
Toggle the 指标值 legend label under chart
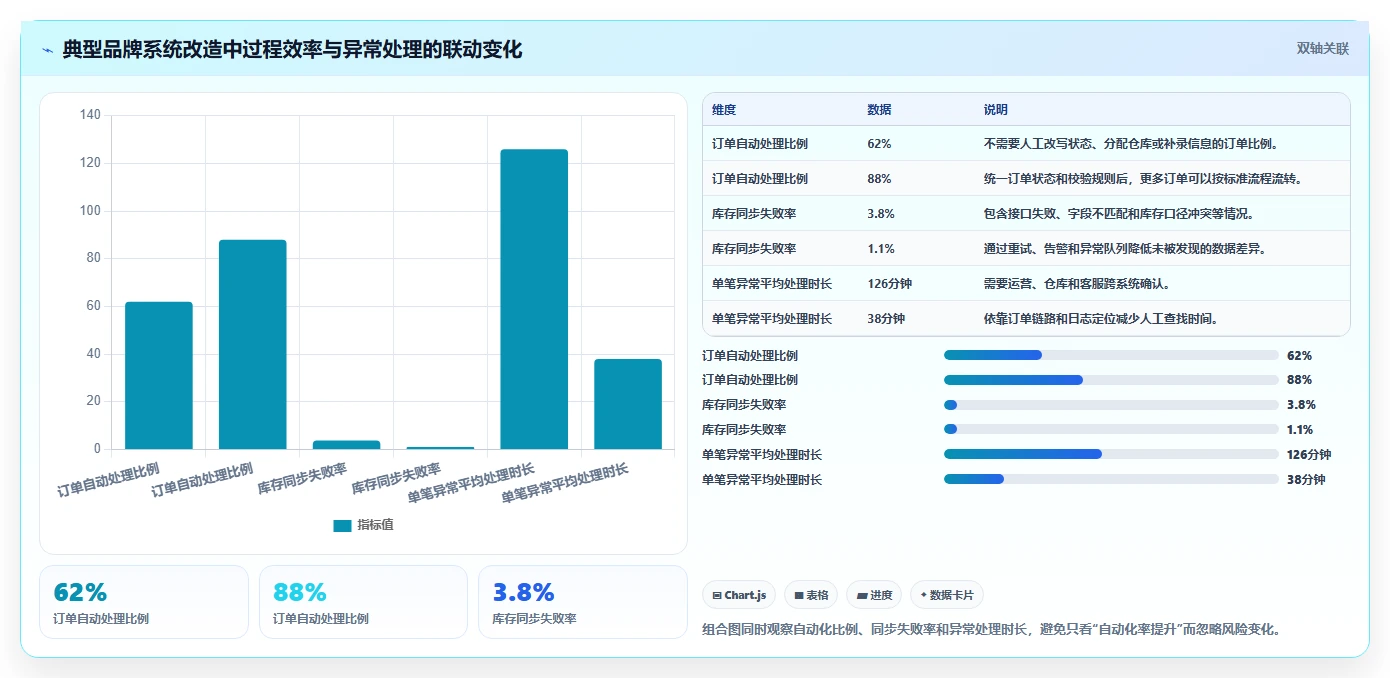376,525
